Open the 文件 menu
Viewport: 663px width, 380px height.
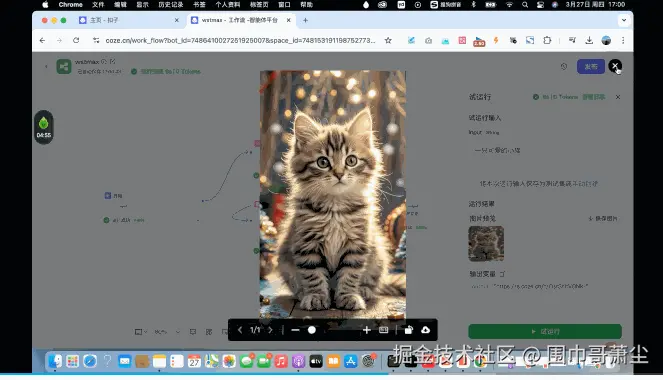[x=98, y=5]
